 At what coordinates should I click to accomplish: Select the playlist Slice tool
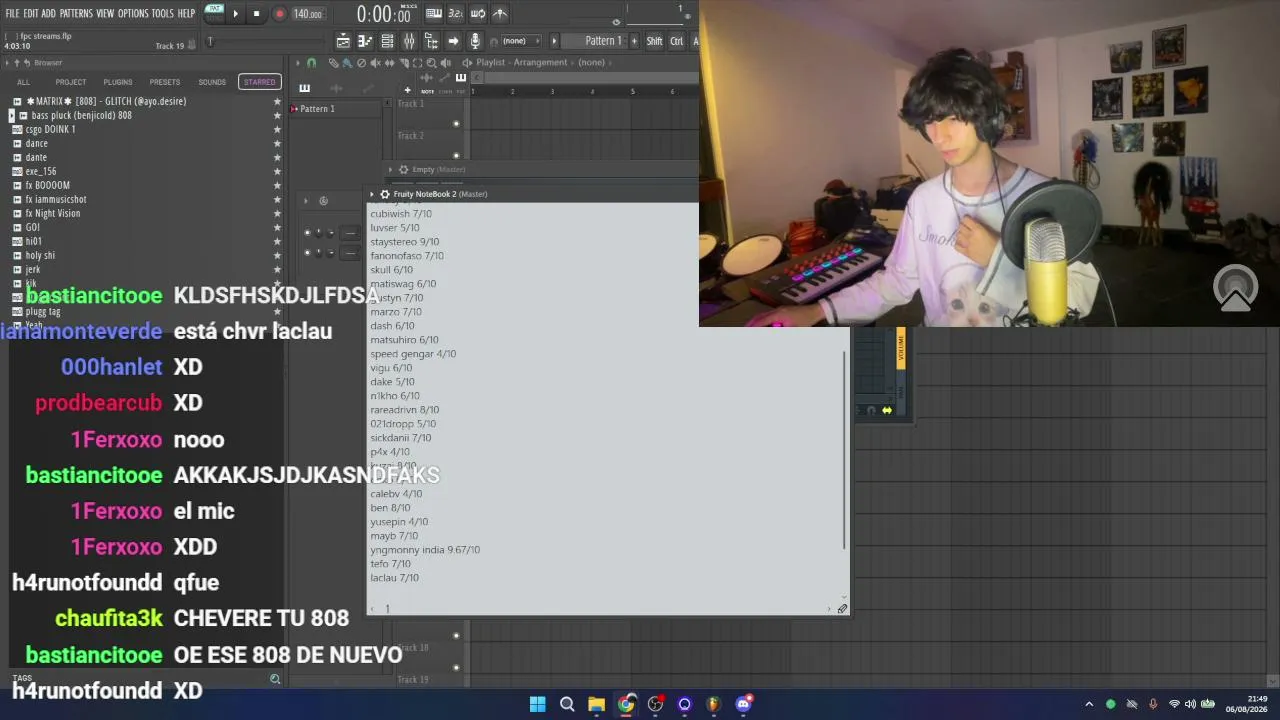coord(403,63)
